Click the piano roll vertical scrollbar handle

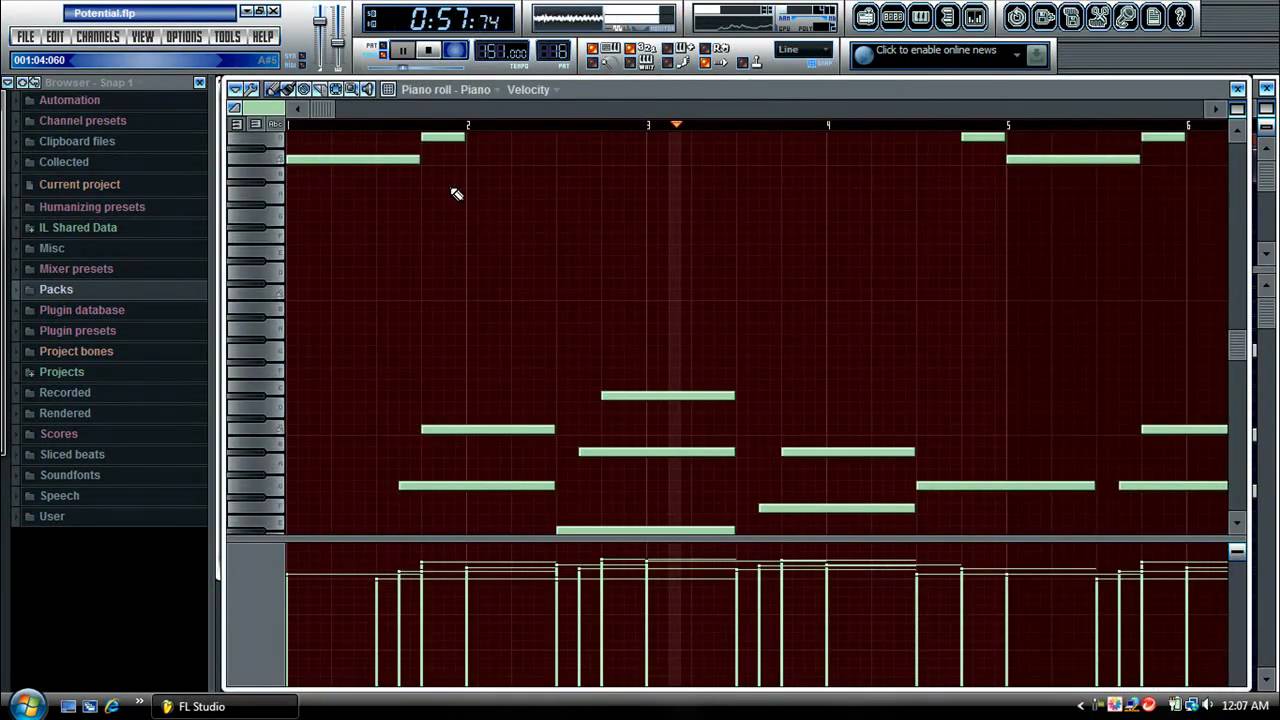pos(1237,345)
